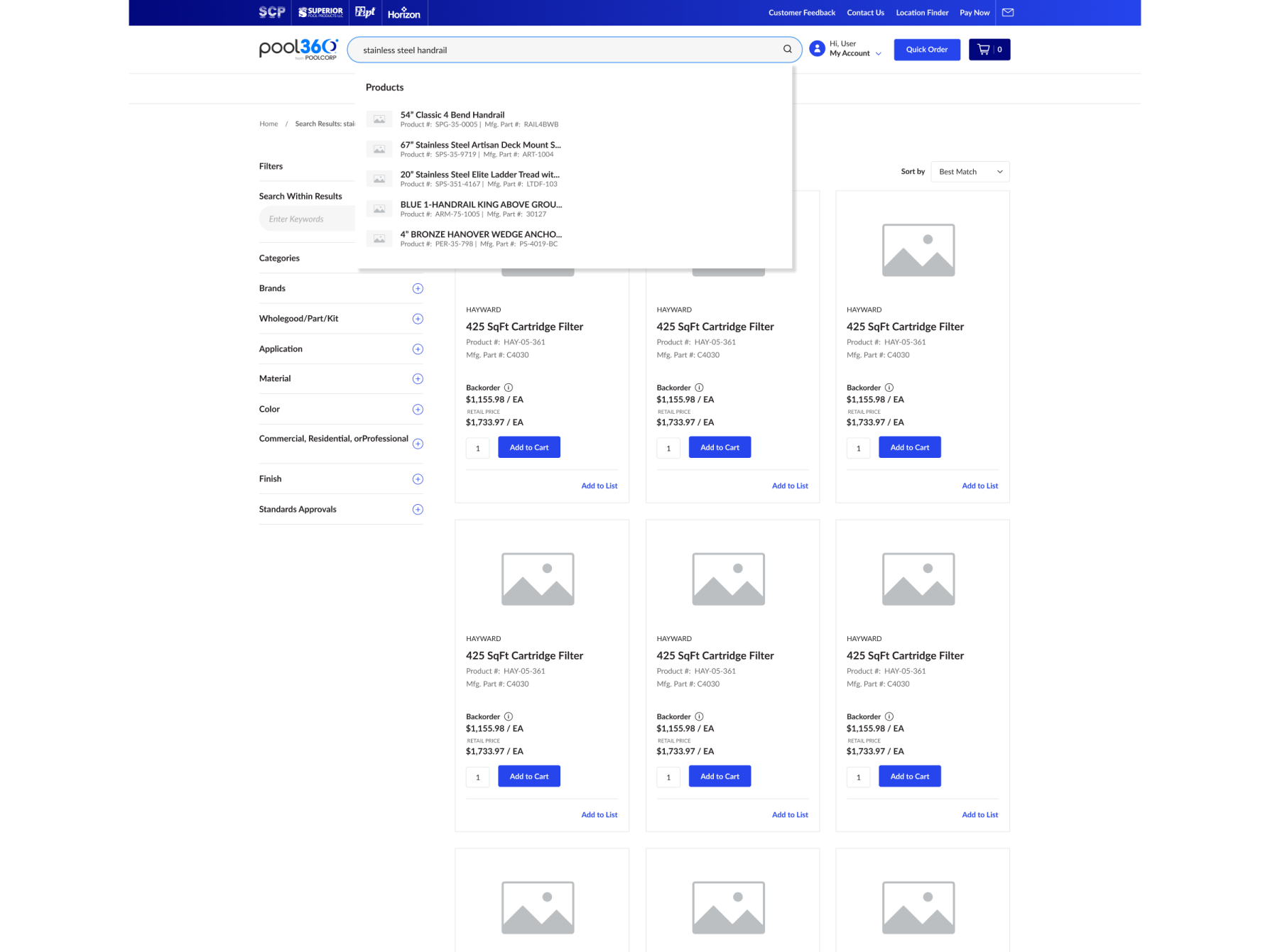Image resolution: width=1270 pixels, height=952 pixels.
Task: Click product image in second row, second card
Action: [729, 579]
